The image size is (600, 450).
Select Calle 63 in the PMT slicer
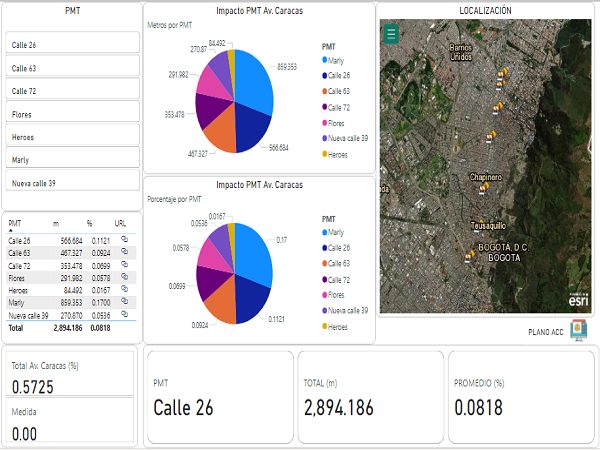(73, 66)
